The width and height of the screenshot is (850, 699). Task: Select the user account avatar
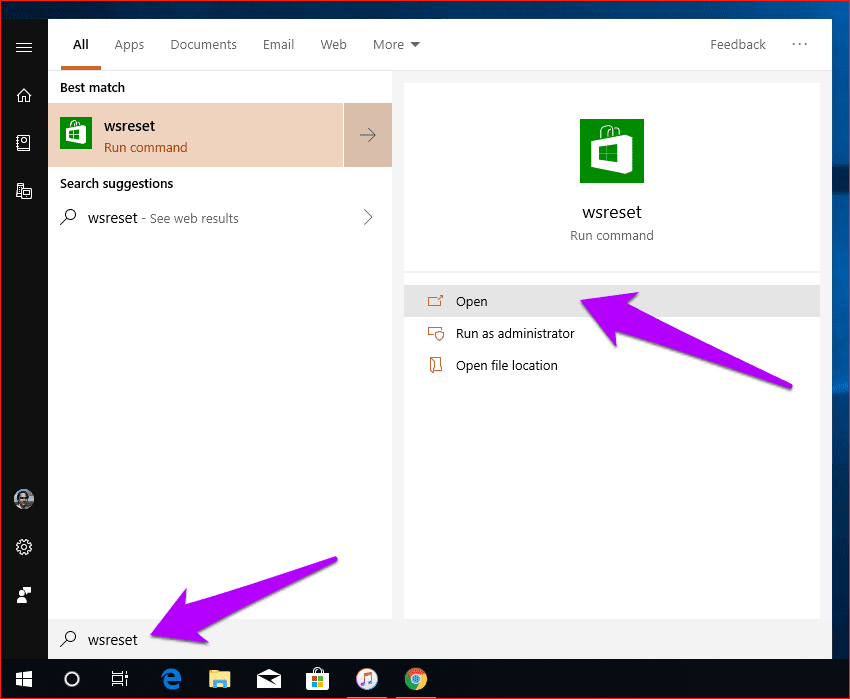pos(24,499)
